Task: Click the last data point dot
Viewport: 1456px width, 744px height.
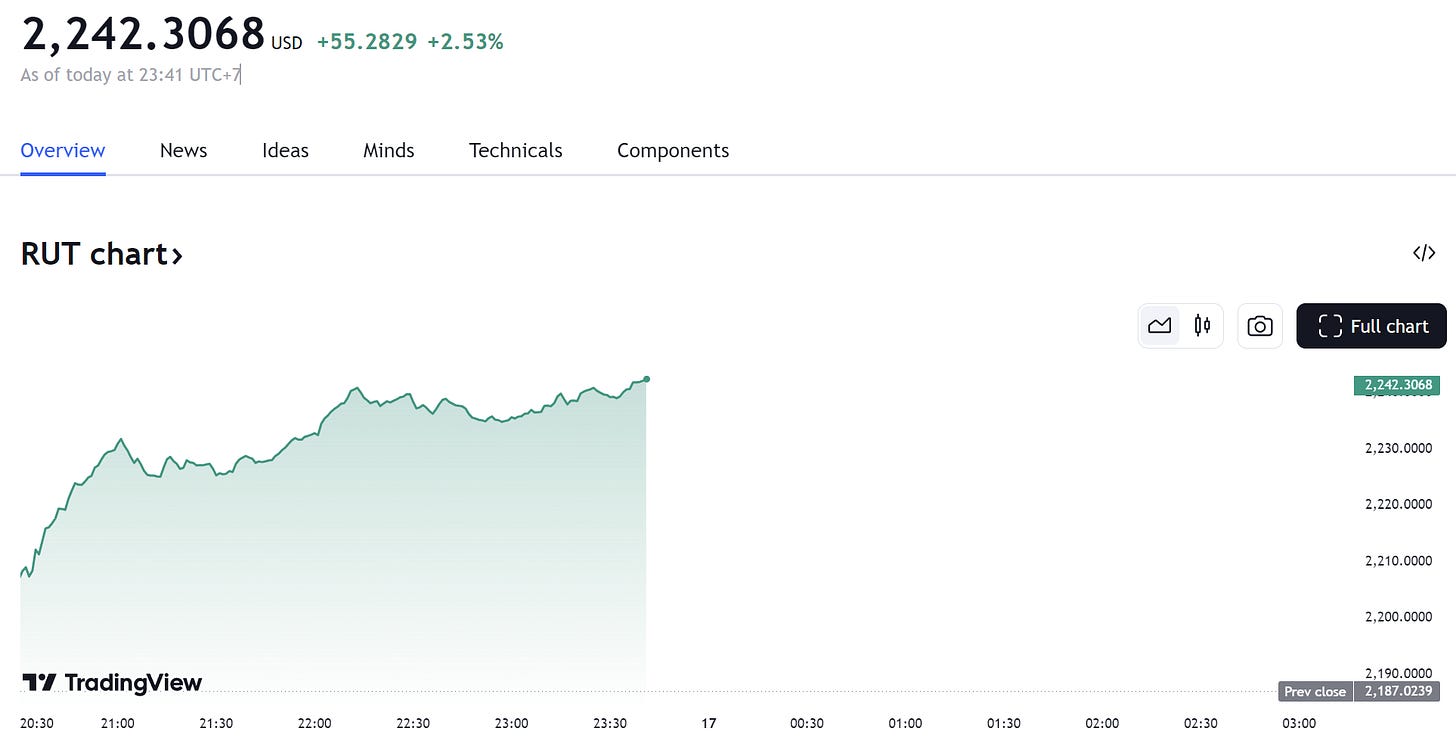Action: click(647, 379)
